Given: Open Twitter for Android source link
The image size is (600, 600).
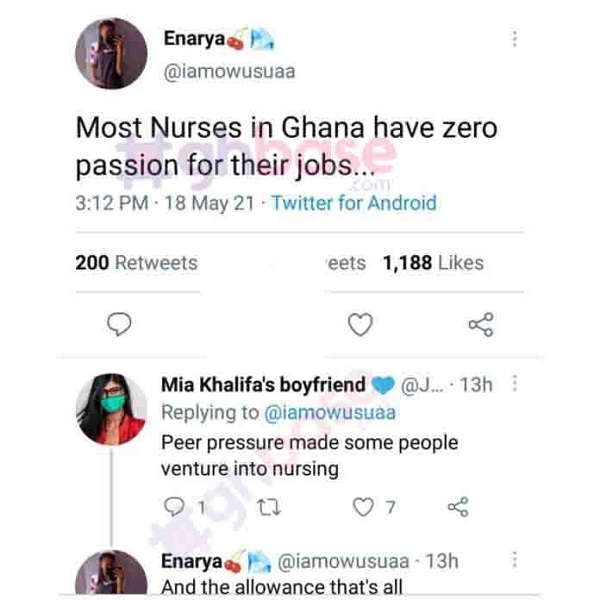Looking at the screenshot, I should pos(354,203).
